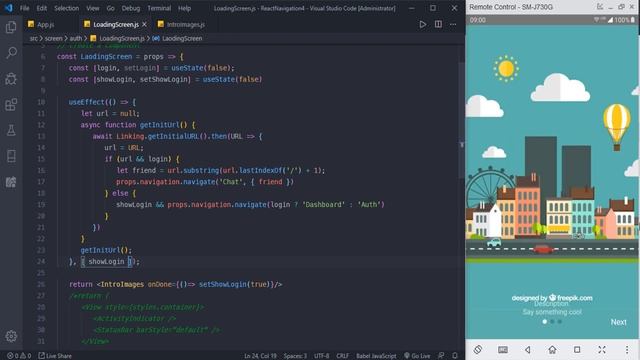Close the LoadingScreen.js tab
Image resolution: width=640 pixels, height=360 pixels.
[x=144, y=24]
